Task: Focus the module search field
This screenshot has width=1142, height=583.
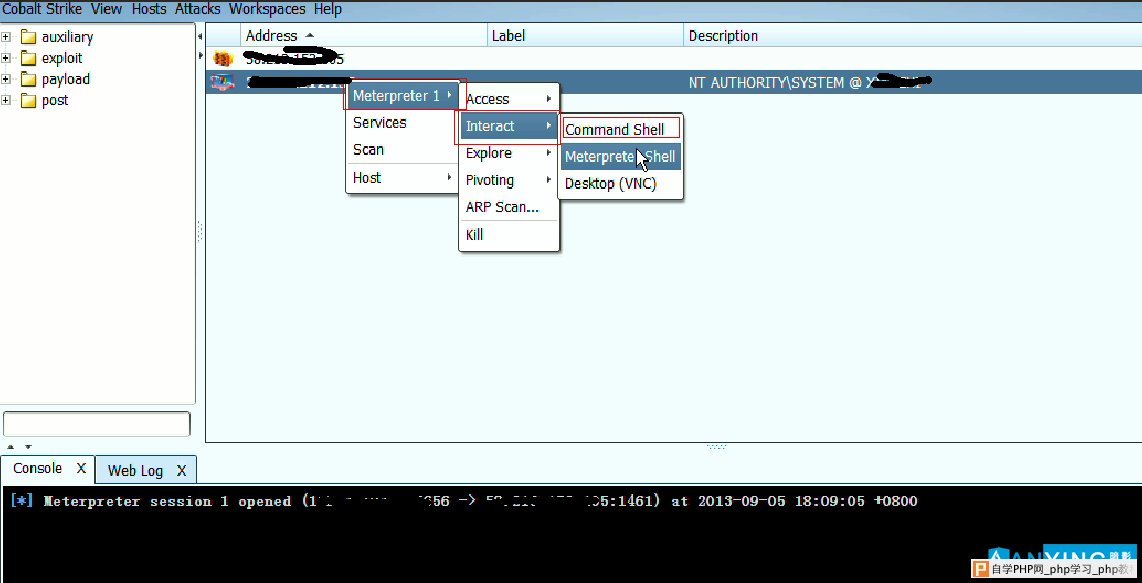Action: 97,424
